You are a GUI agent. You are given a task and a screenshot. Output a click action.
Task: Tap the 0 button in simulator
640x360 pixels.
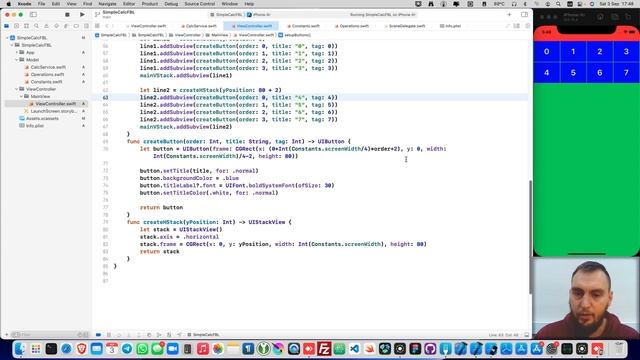click(x=547, y=51)
